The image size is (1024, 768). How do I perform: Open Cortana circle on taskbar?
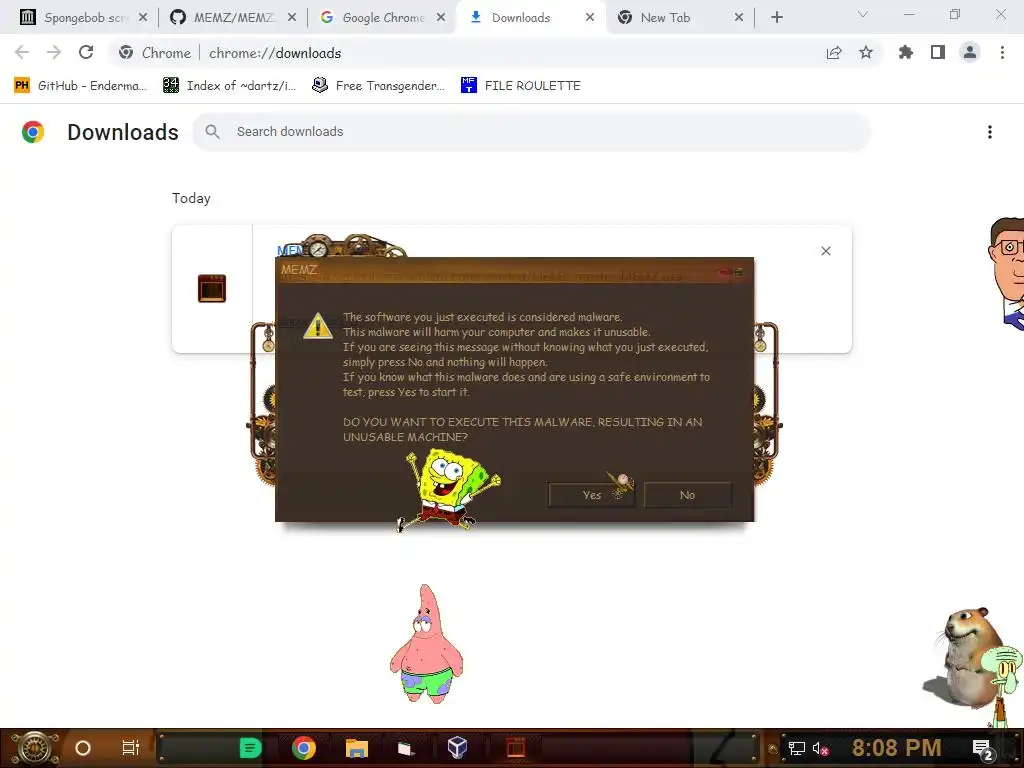83,748
